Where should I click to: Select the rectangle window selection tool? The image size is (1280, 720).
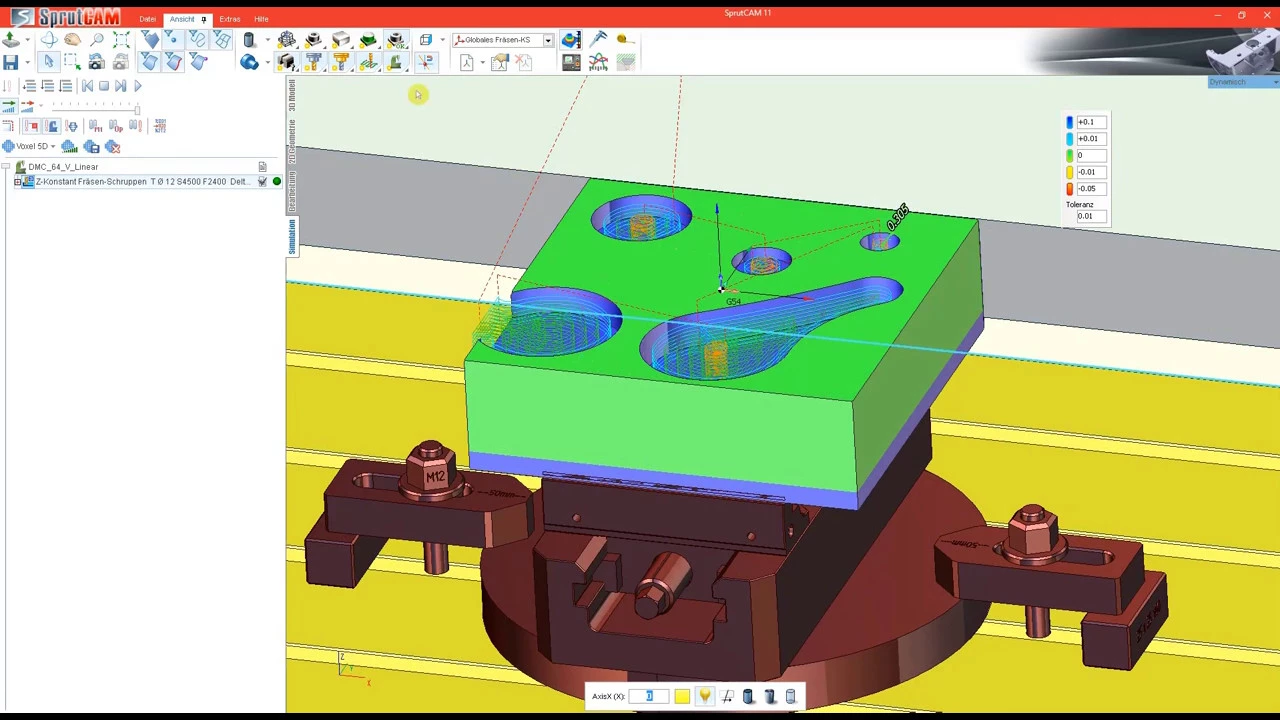[72, 62]
